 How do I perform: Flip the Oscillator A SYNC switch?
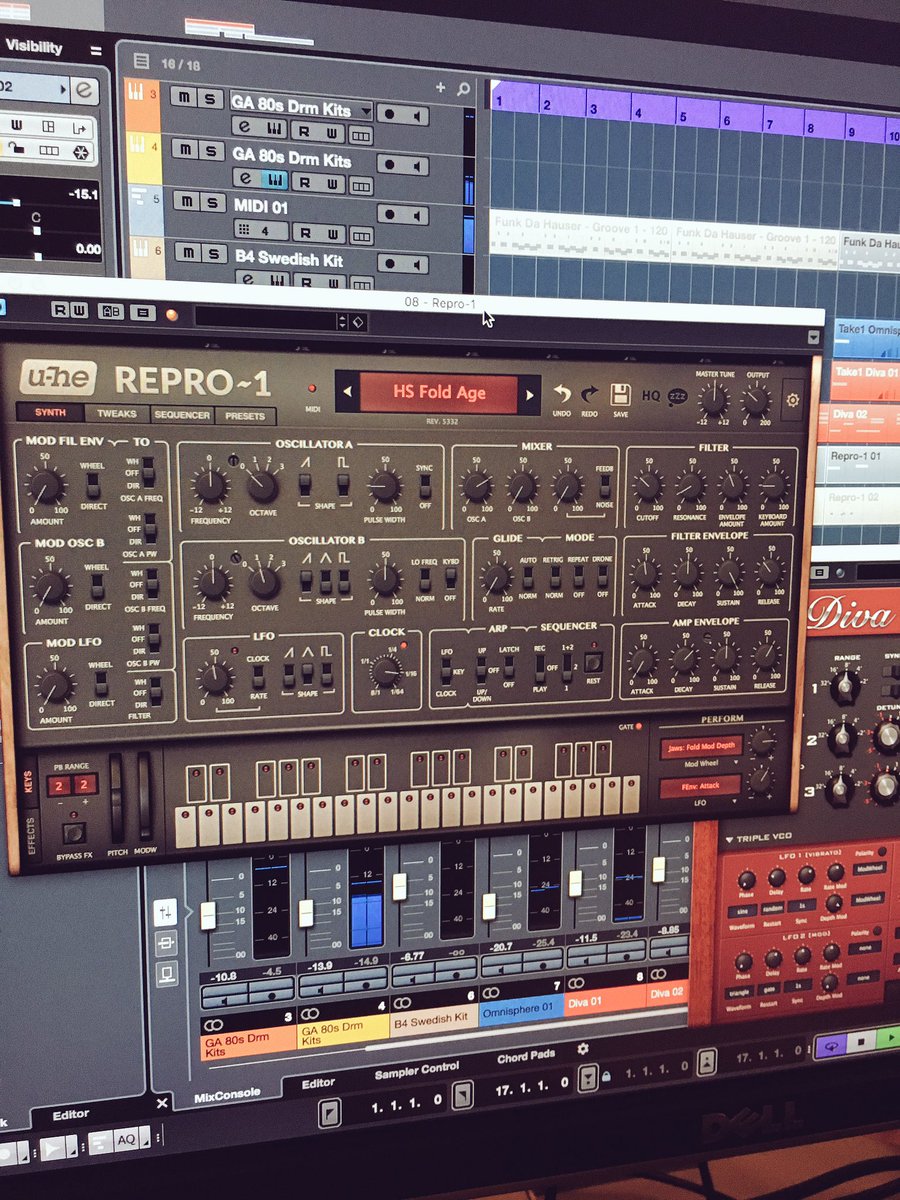click(425, 486)
